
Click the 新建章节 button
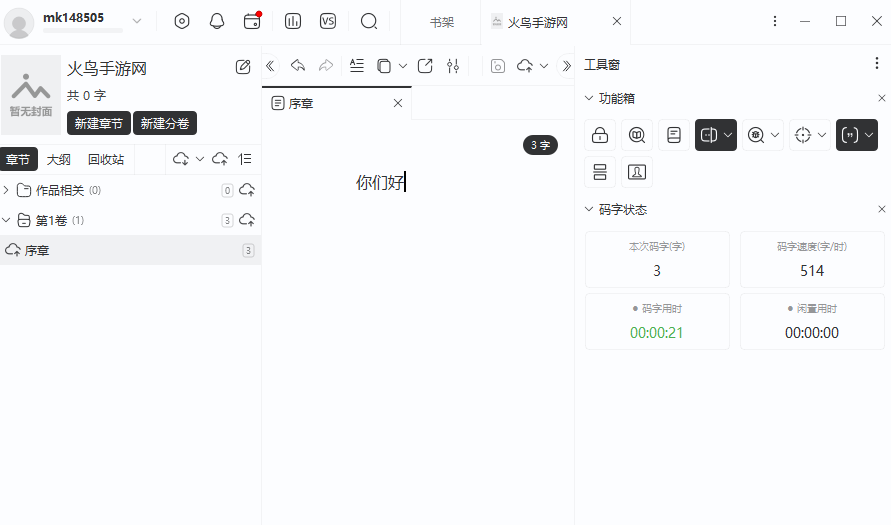99,123
